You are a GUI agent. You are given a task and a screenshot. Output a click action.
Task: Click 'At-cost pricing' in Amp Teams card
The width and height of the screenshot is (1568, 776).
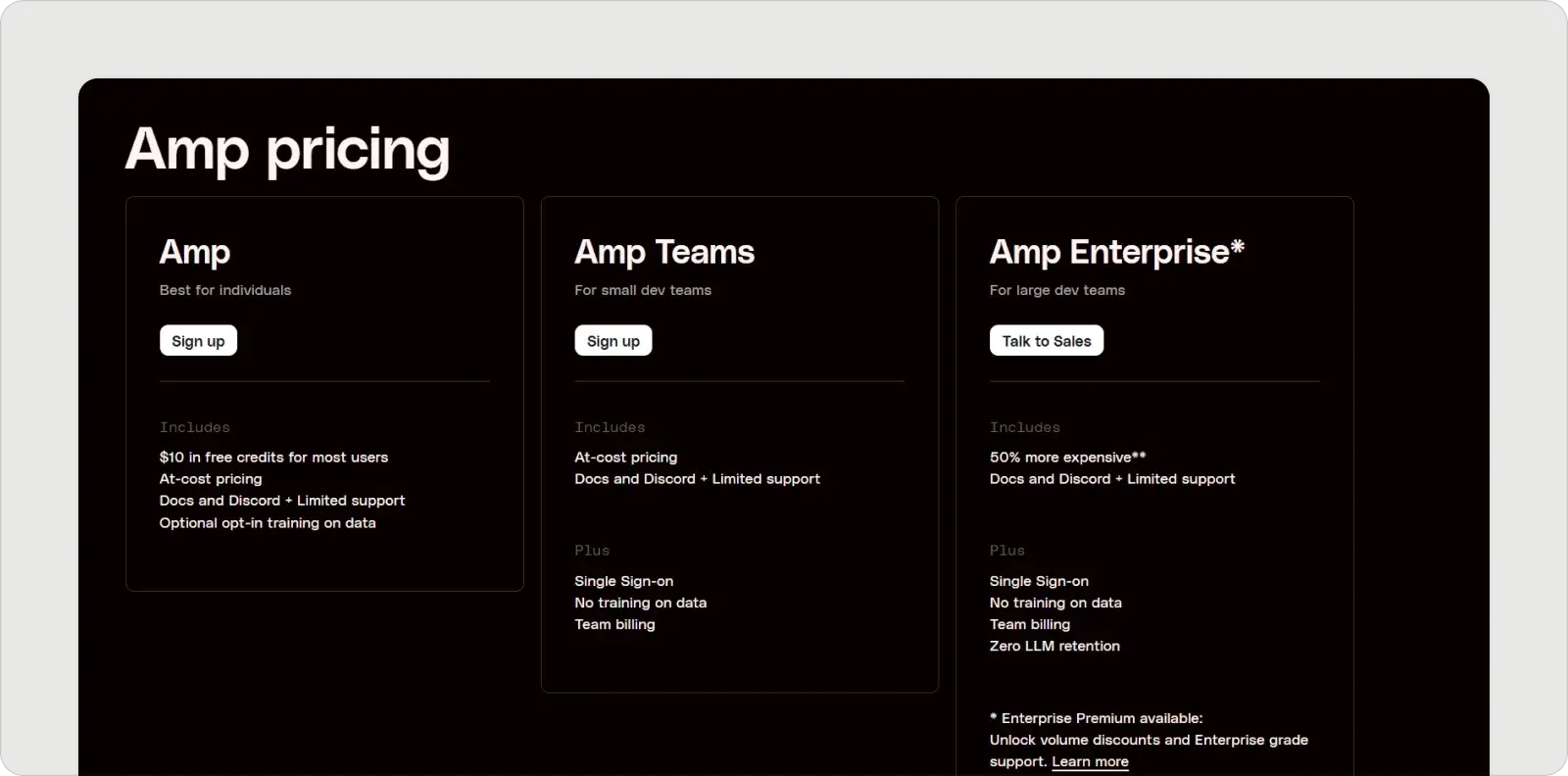coord(626,458)
